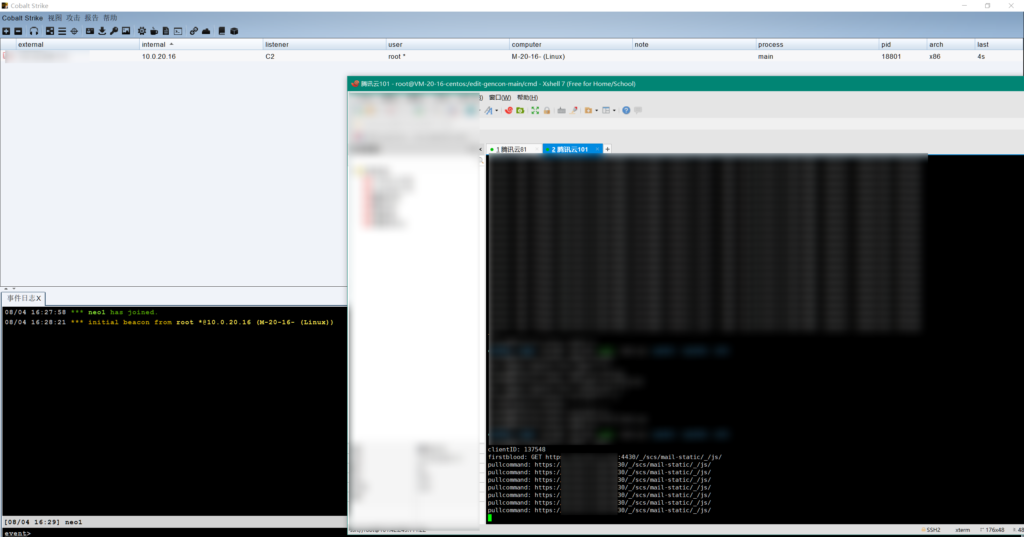The height and width of the screenshot is (537, 1024).
Task: Switch to Session Table view icon
Action: coord(62,31)
